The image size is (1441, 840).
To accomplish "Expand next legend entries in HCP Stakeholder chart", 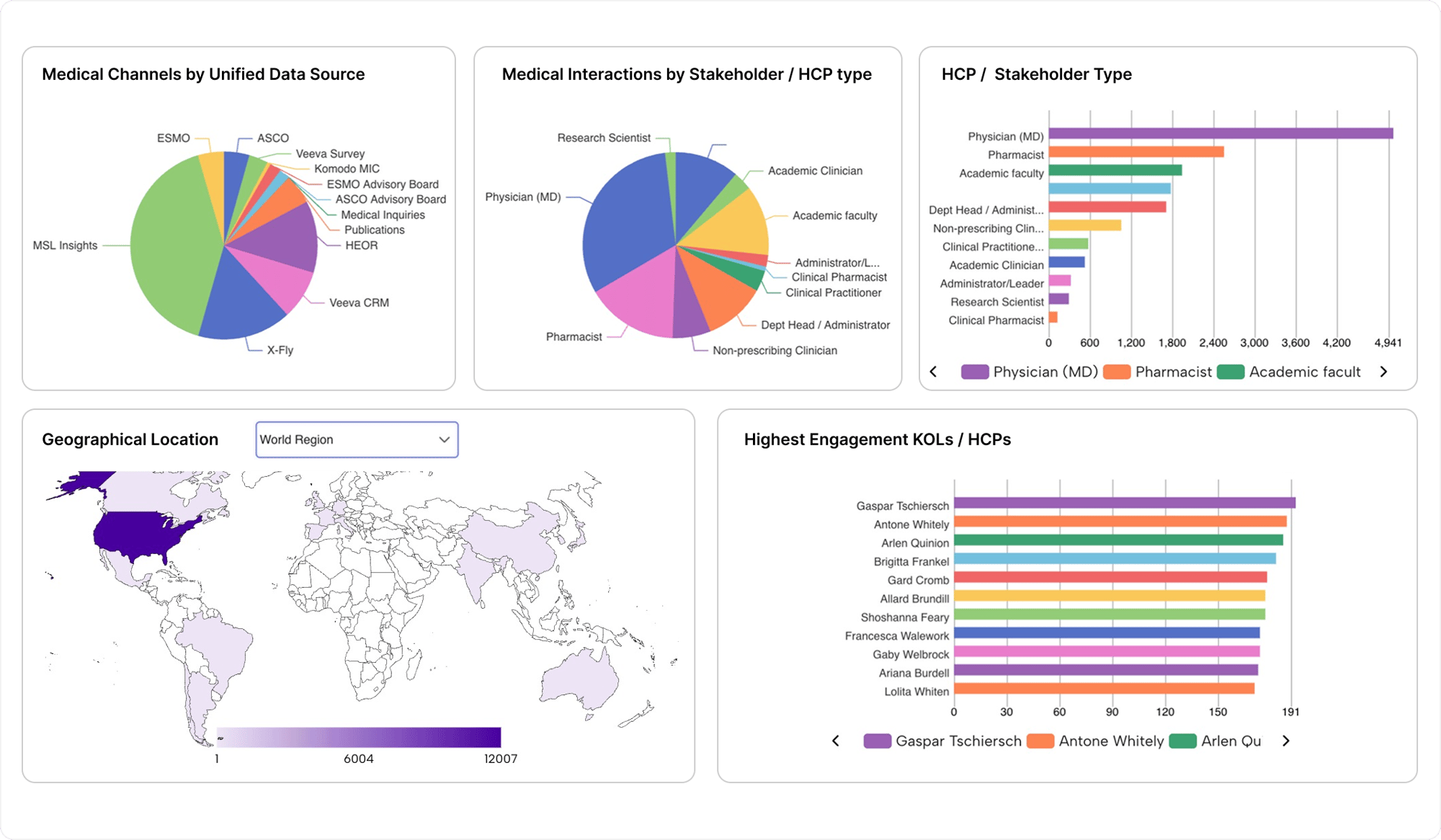I will click(1383, 372).
